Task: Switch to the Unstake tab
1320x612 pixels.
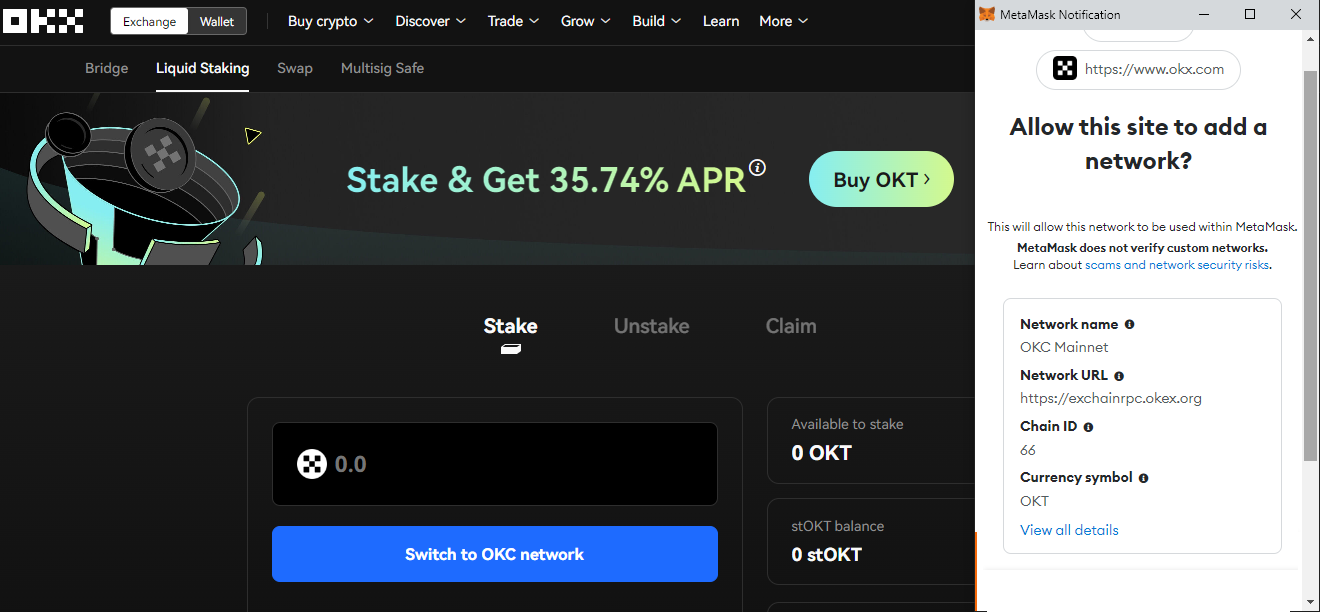Action: pyautogui.click(x=651, y=326)
